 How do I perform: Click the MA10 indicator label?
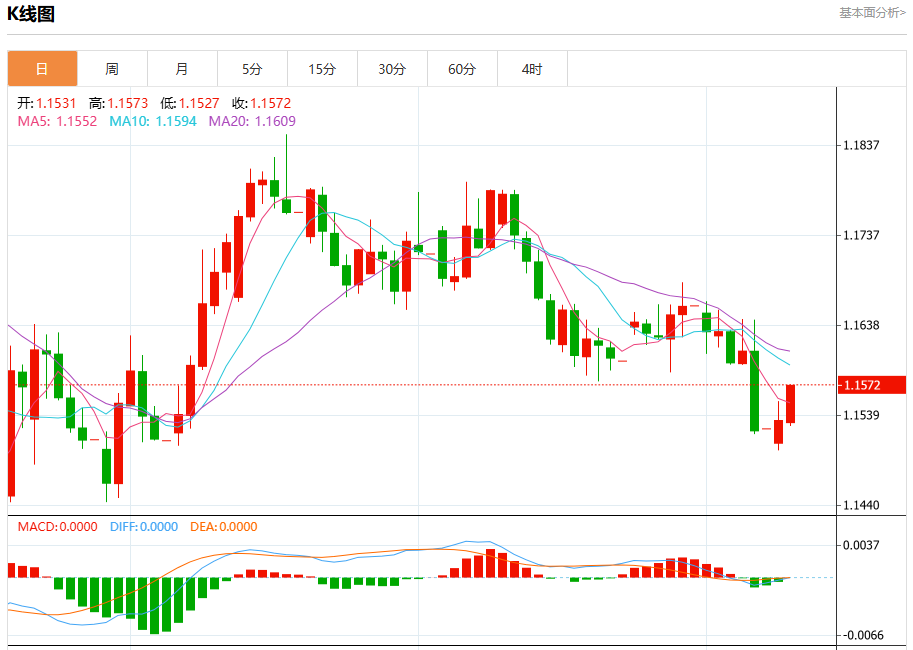[x=153, y=121]
